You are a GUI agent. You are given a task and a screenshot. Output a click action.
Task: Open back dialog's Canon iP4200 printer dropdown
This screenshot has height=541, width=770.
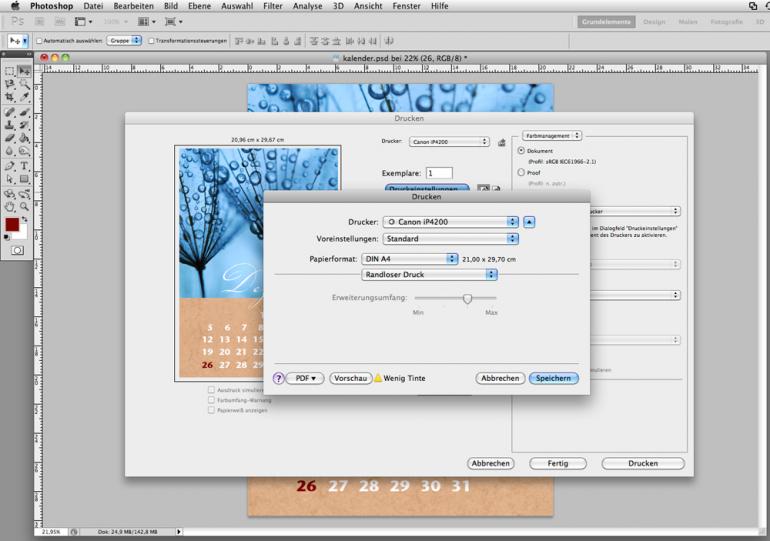click(x=449, y=142)
